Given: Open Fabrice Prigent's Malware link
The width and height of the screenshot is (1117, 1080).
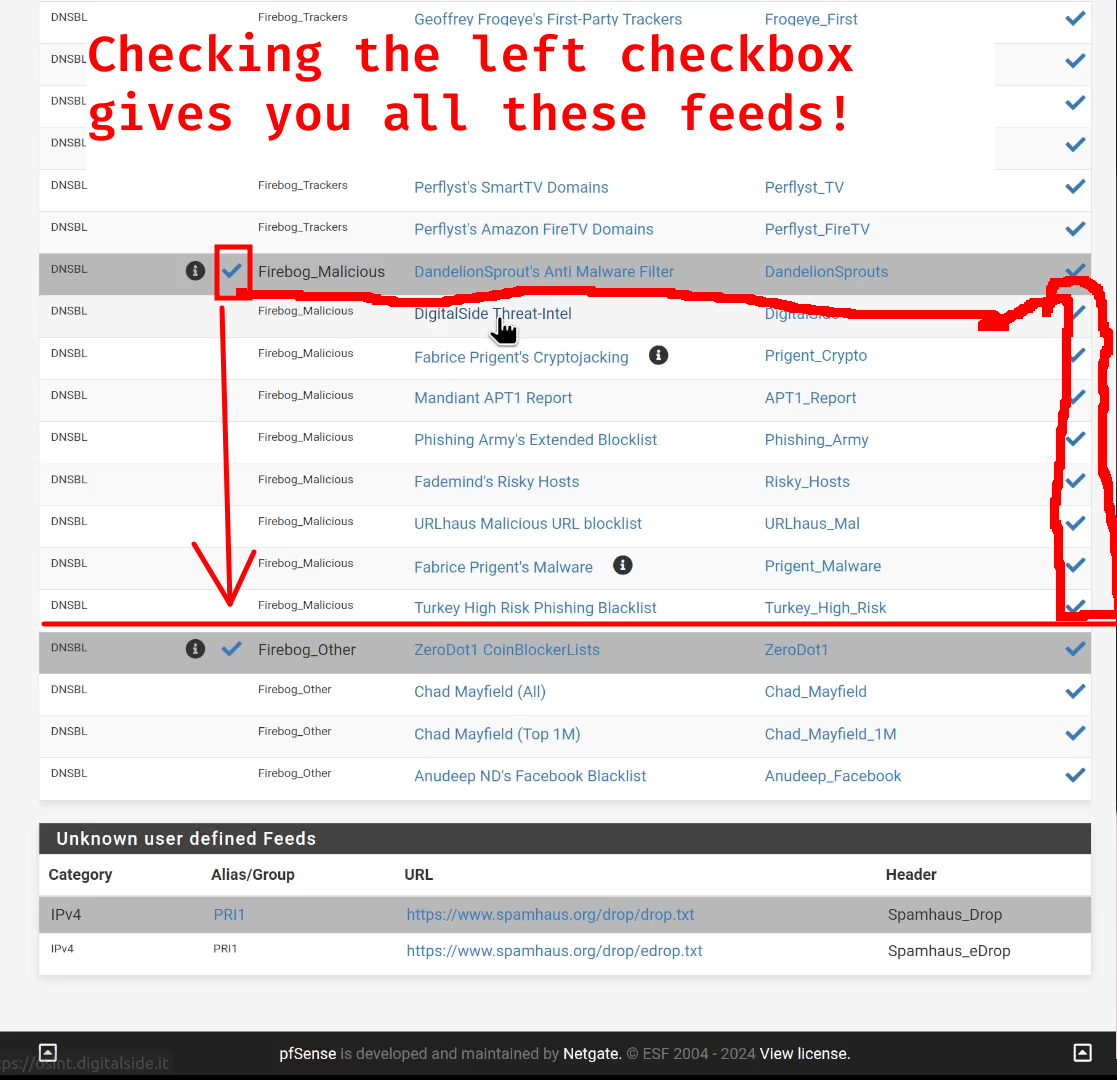Looking at the screenshot, I should [503, 567].
